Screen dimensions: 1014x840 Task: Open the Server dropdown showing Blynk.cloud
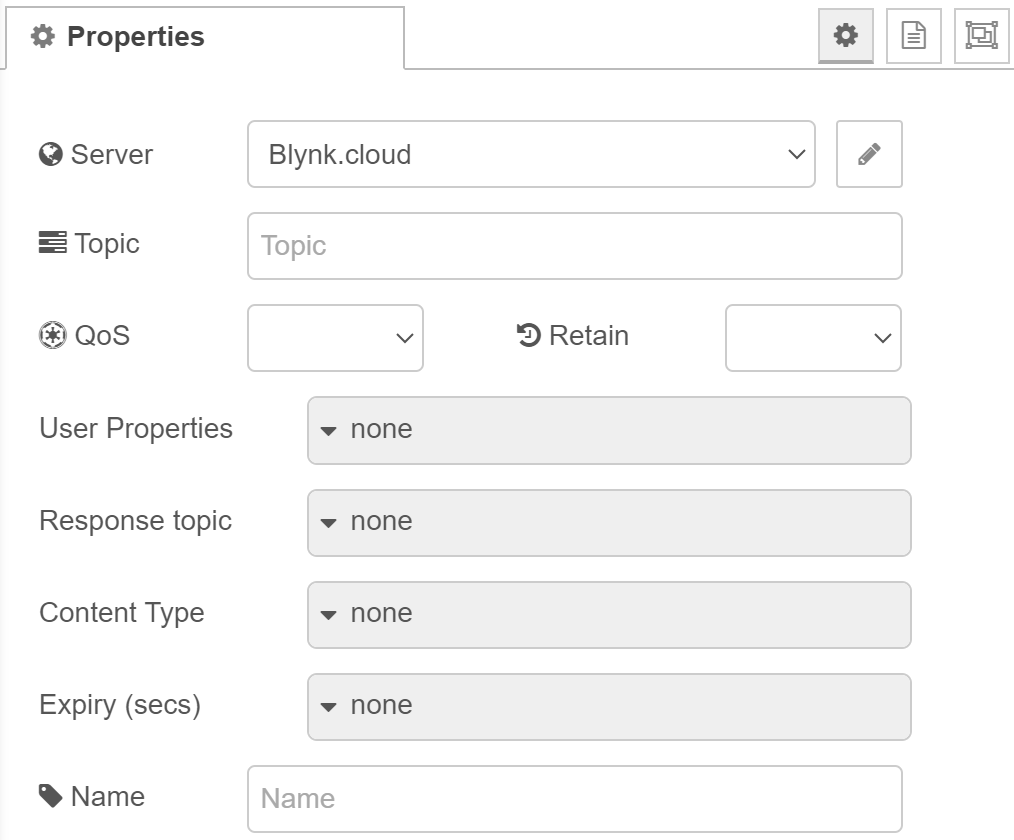[x=531, y=154]
